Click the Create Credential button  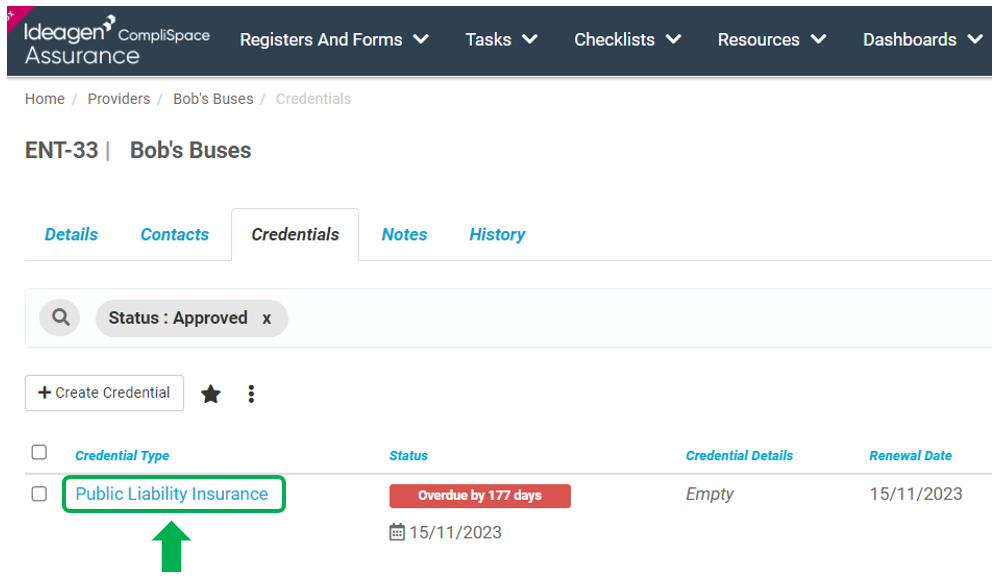point(104,393)
